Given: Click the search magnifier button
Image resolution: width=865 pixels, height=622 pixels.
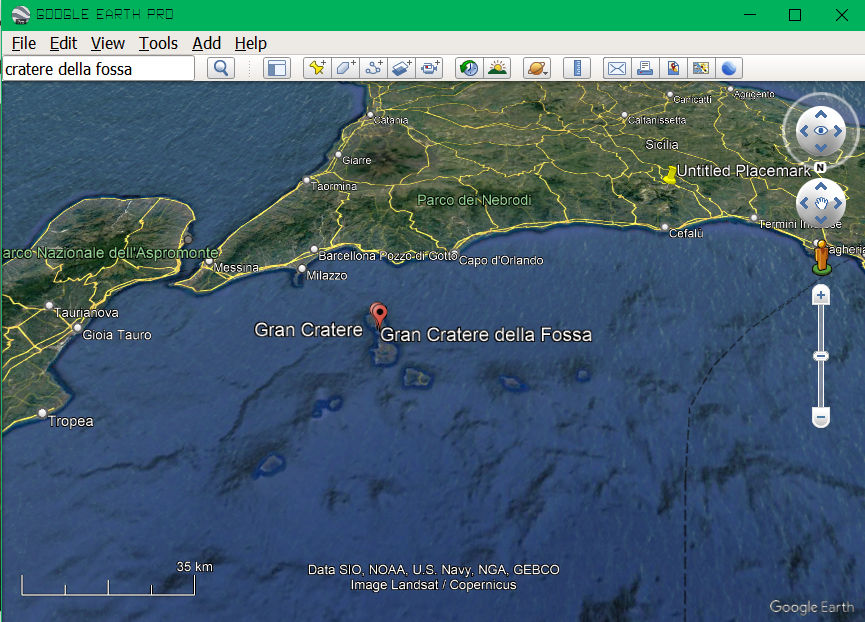Looking at the screenshot, I should coord(221,68).
